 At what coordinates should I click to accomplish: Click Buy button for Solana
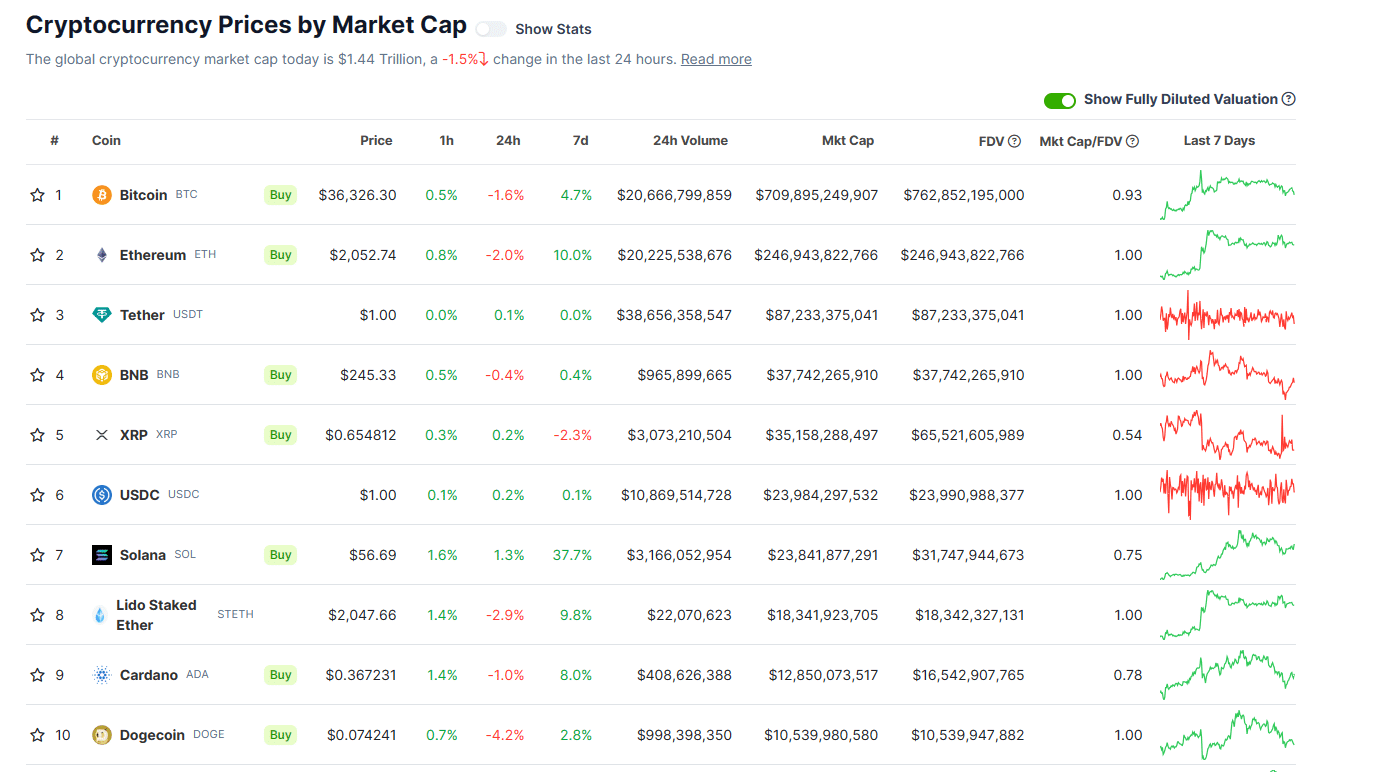point(281,555)
